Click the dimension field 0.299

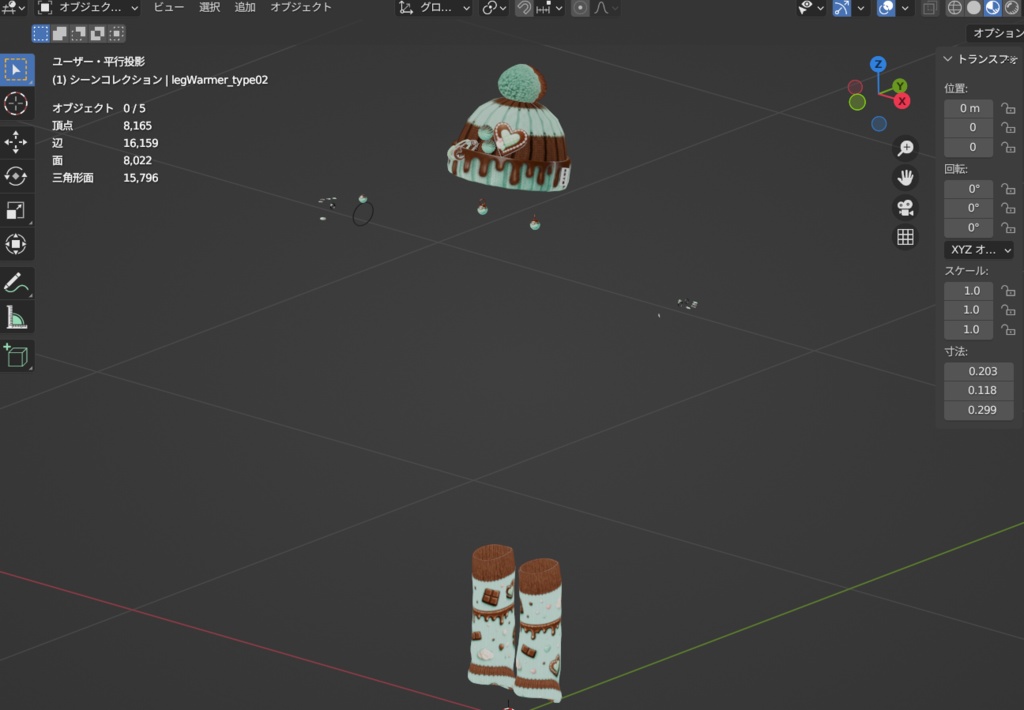click(978, 410)
